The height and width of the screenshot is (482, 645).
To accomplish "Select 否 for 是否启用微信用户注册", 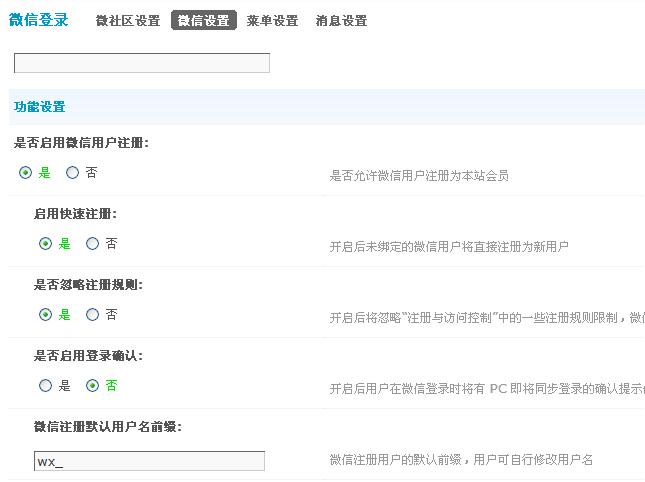I will click(72, 172).
